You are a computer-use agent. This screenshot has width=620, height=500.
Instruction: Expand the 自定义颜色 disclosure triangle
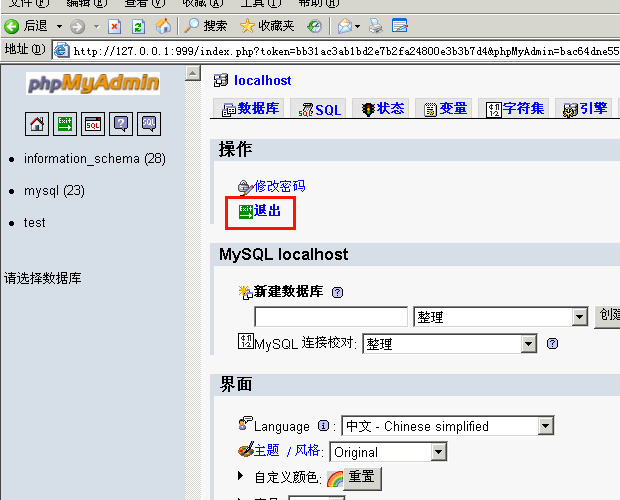[x=241, y=476]
